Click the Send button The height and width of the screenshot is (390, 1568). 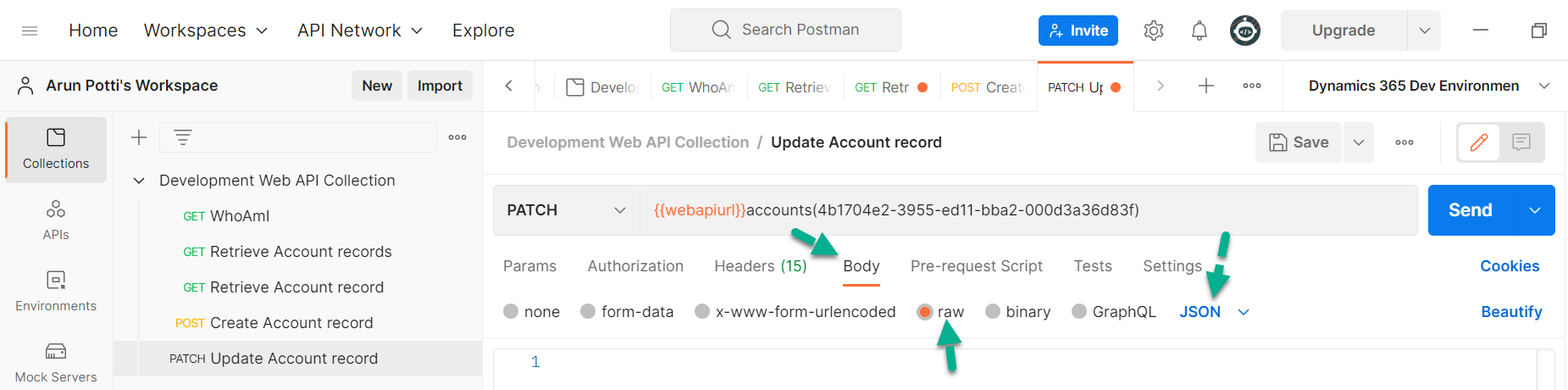coord(1470,210)
